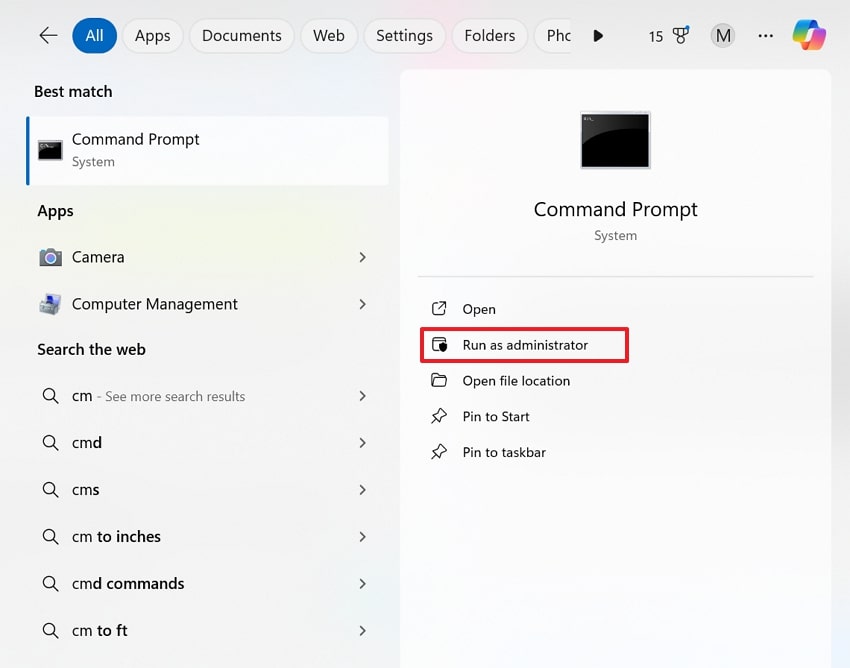The height and width of the screenshot is (668, 850).
Task: Launch Copilot from the colorful icon
Action: pyautogui.click(x=809, y=35)
